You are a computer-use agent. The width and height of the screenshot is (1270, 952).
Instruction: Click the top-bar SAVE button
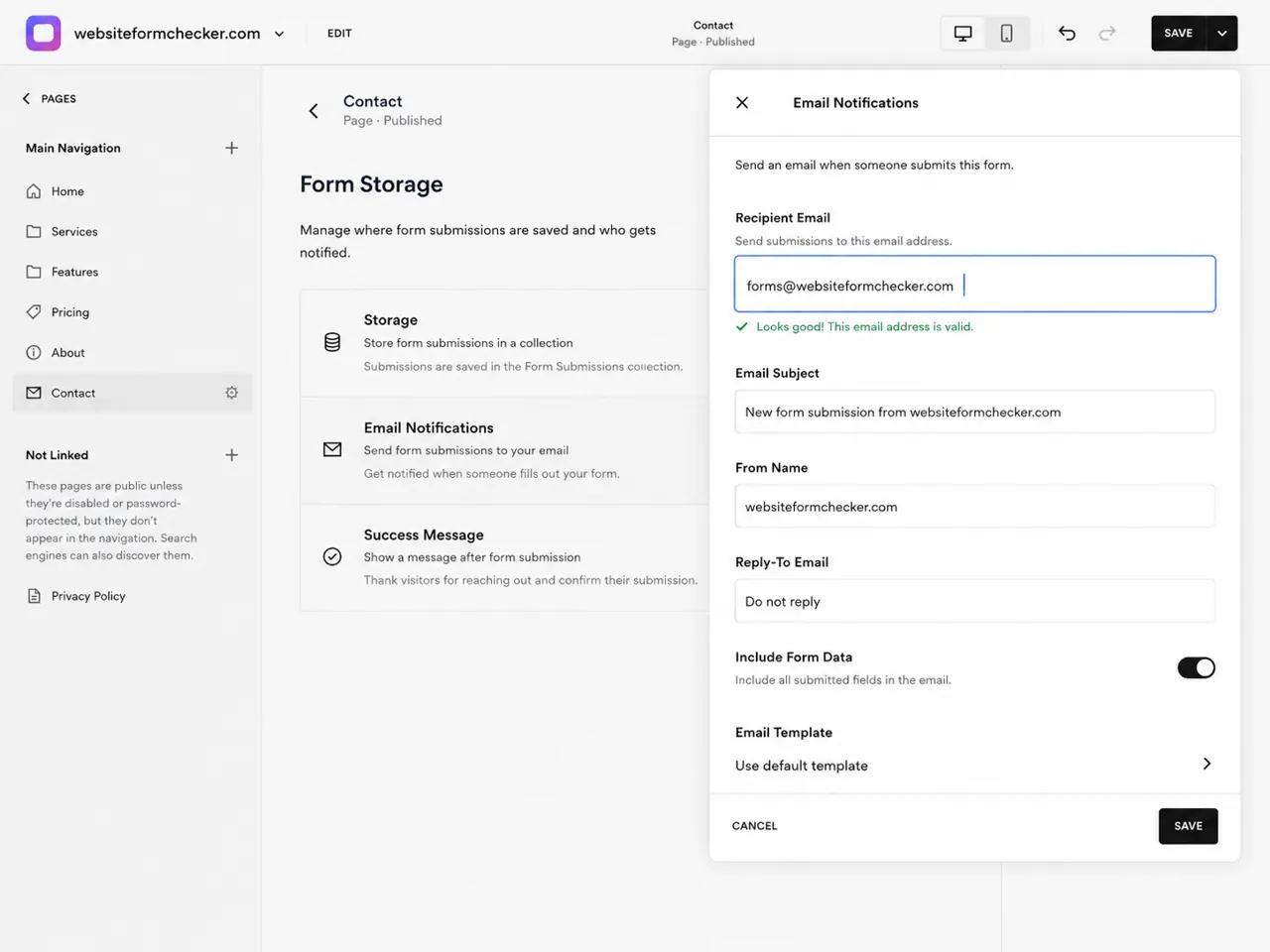(1178, 33)
